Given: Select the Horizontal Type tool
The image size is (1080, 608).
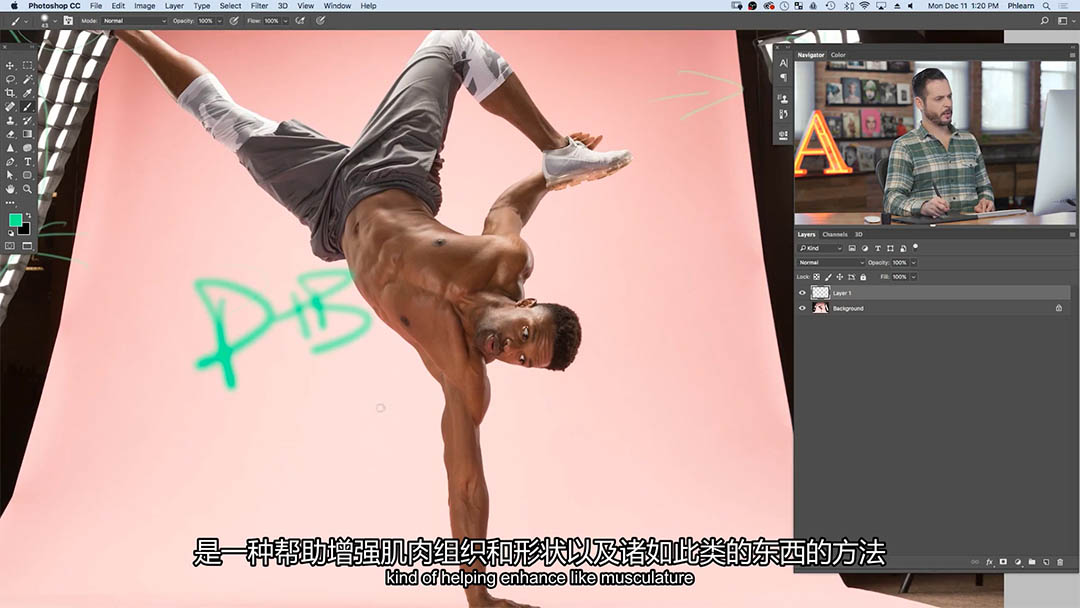Looking at the screenshot, I should 27,161.
